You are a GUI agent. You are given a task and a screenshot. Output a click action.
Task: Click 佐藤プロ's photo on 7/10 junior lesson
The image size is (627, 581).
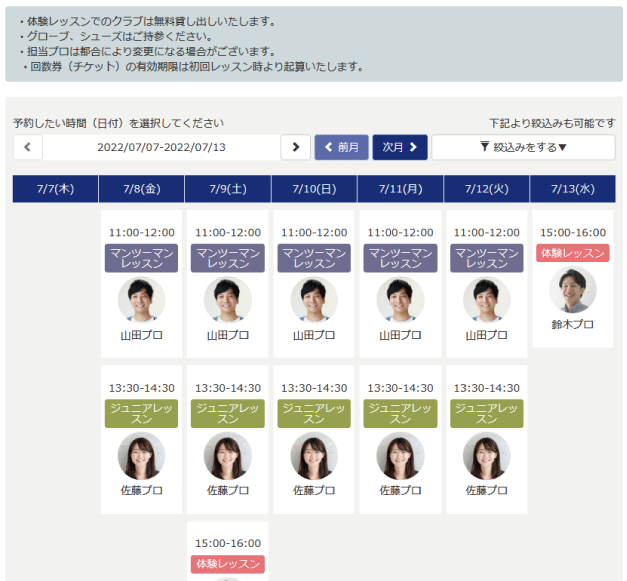314,456
